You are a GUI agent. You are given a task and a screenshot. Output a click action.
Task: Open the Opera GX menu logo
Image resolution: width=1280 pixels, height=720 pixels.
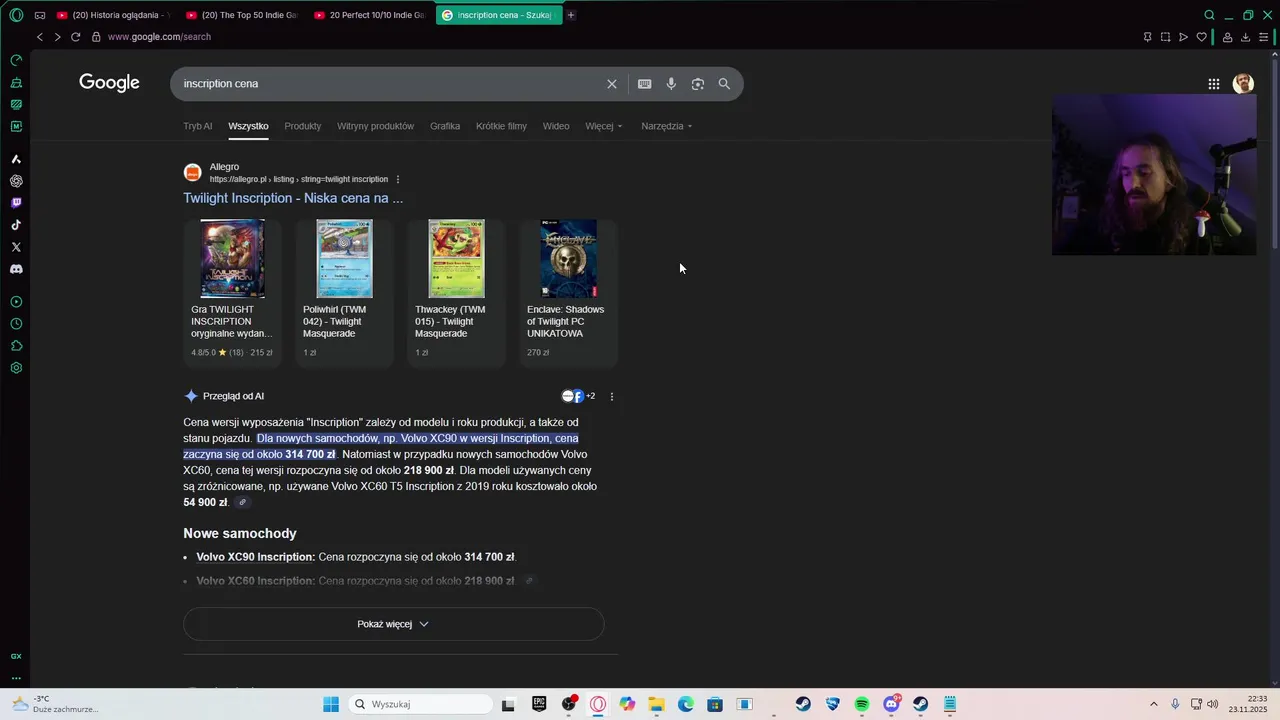[x=16, y=15]
